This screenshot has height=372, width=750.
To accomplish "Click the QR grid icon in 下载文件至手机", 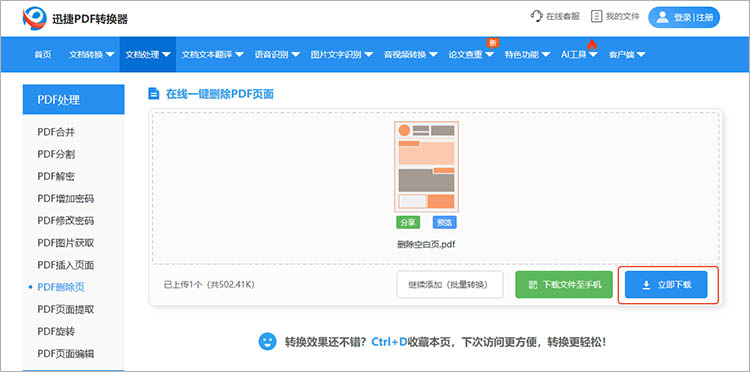I will point(533,285).
